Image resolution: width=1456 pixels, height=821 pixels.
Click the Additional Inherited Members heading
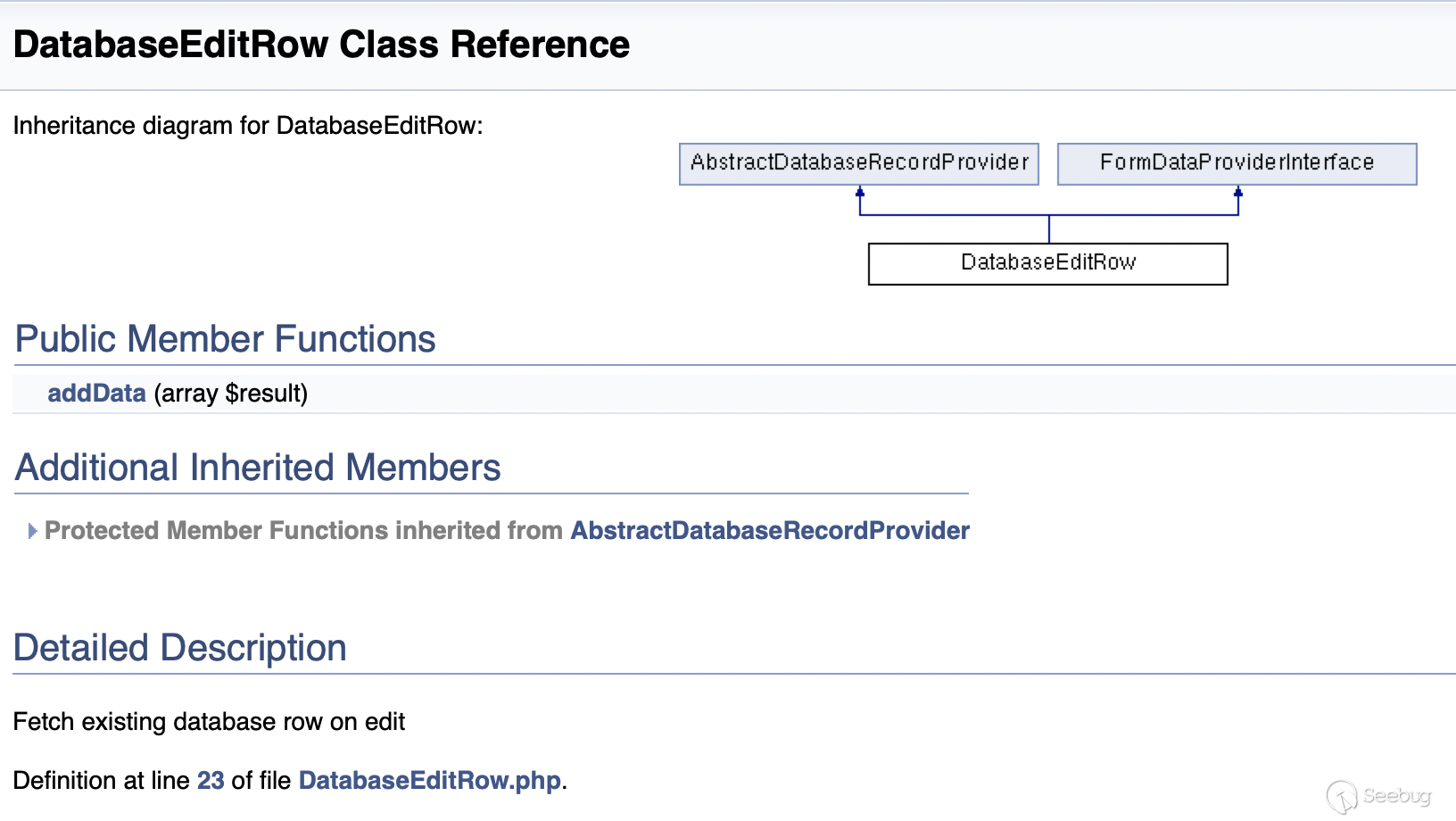point(258,468)
